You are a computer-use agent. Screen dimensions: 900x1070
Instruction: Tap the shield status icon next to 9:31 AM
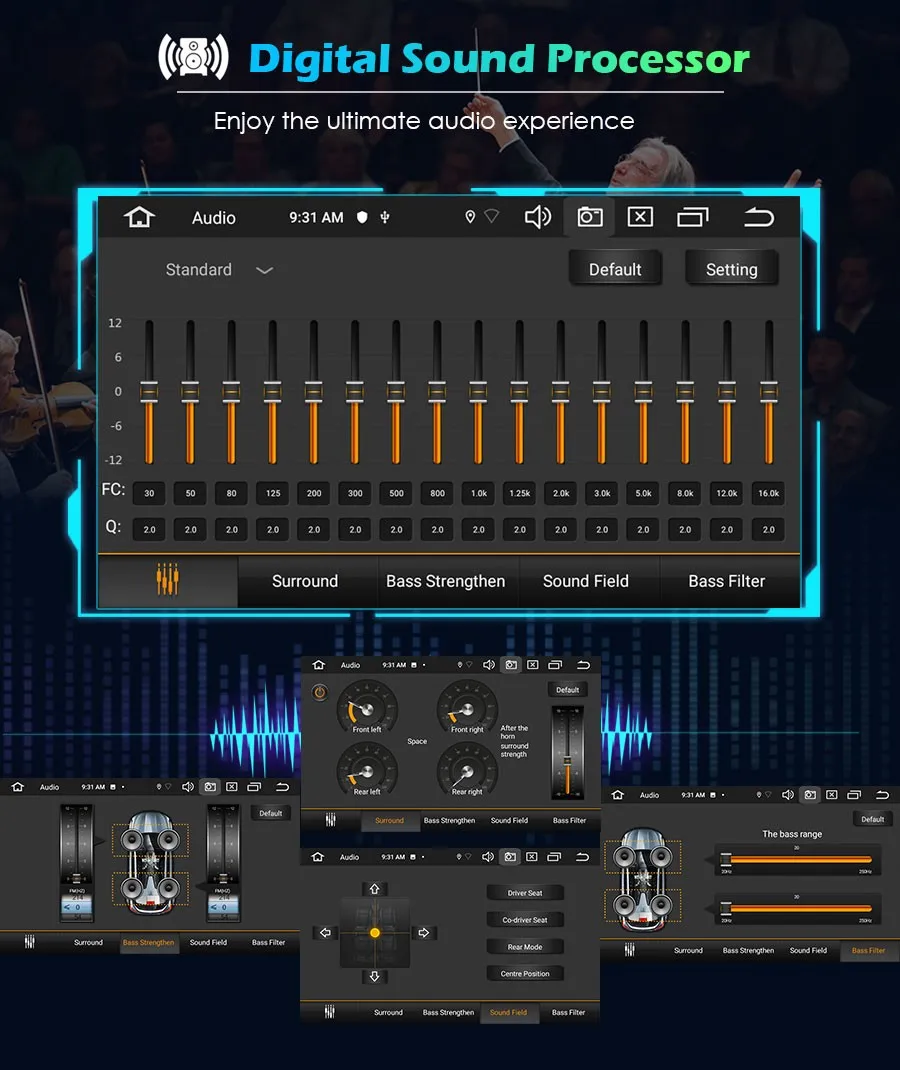362,217
